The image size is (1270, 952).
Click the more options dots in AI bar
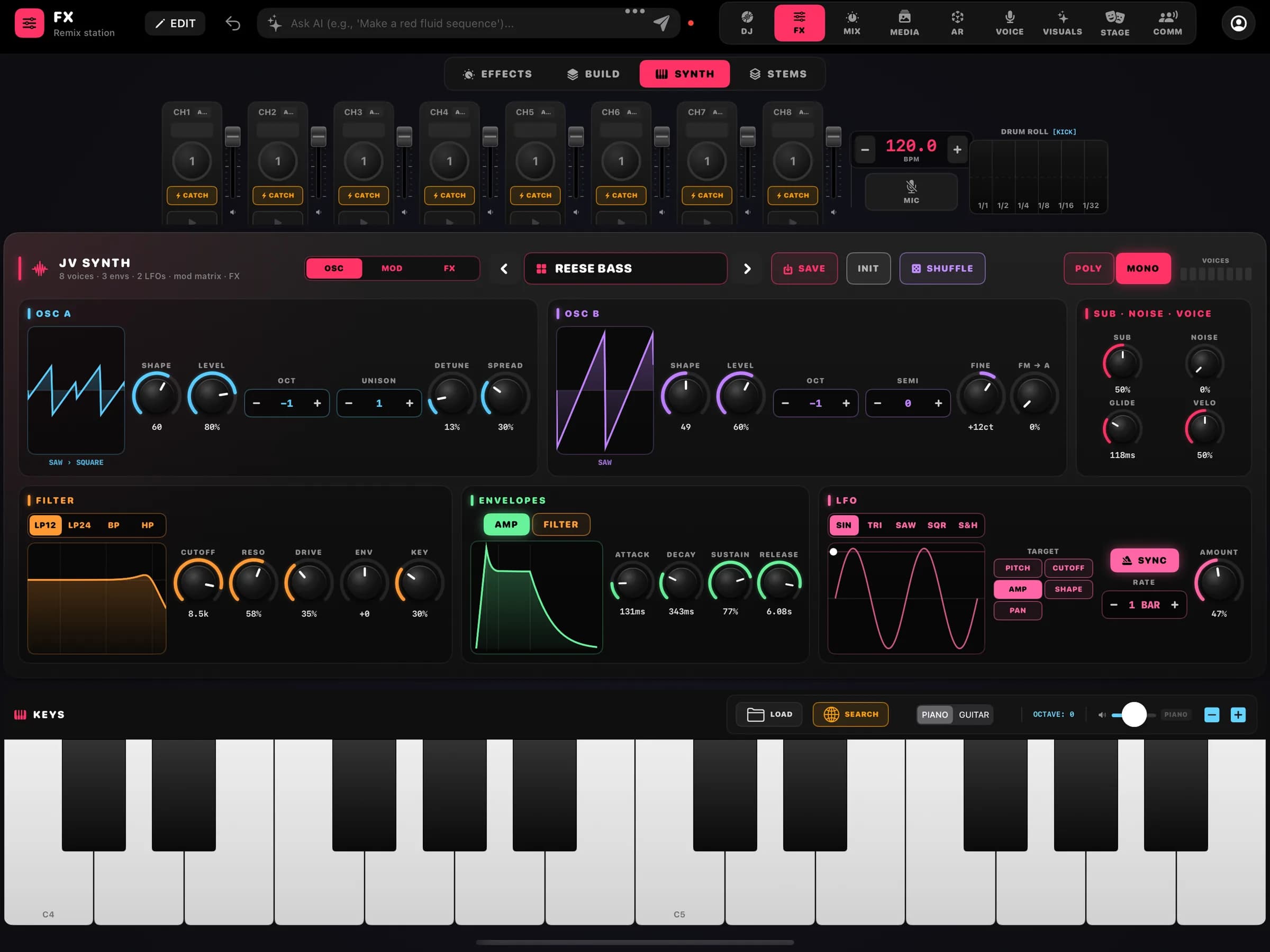coord(634,11)
